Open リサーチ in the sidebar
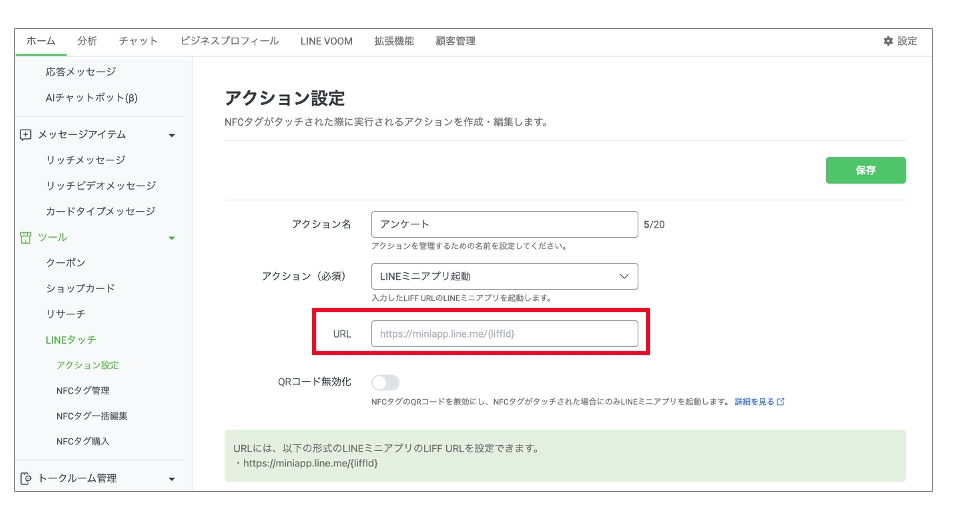 coord(66,314)
